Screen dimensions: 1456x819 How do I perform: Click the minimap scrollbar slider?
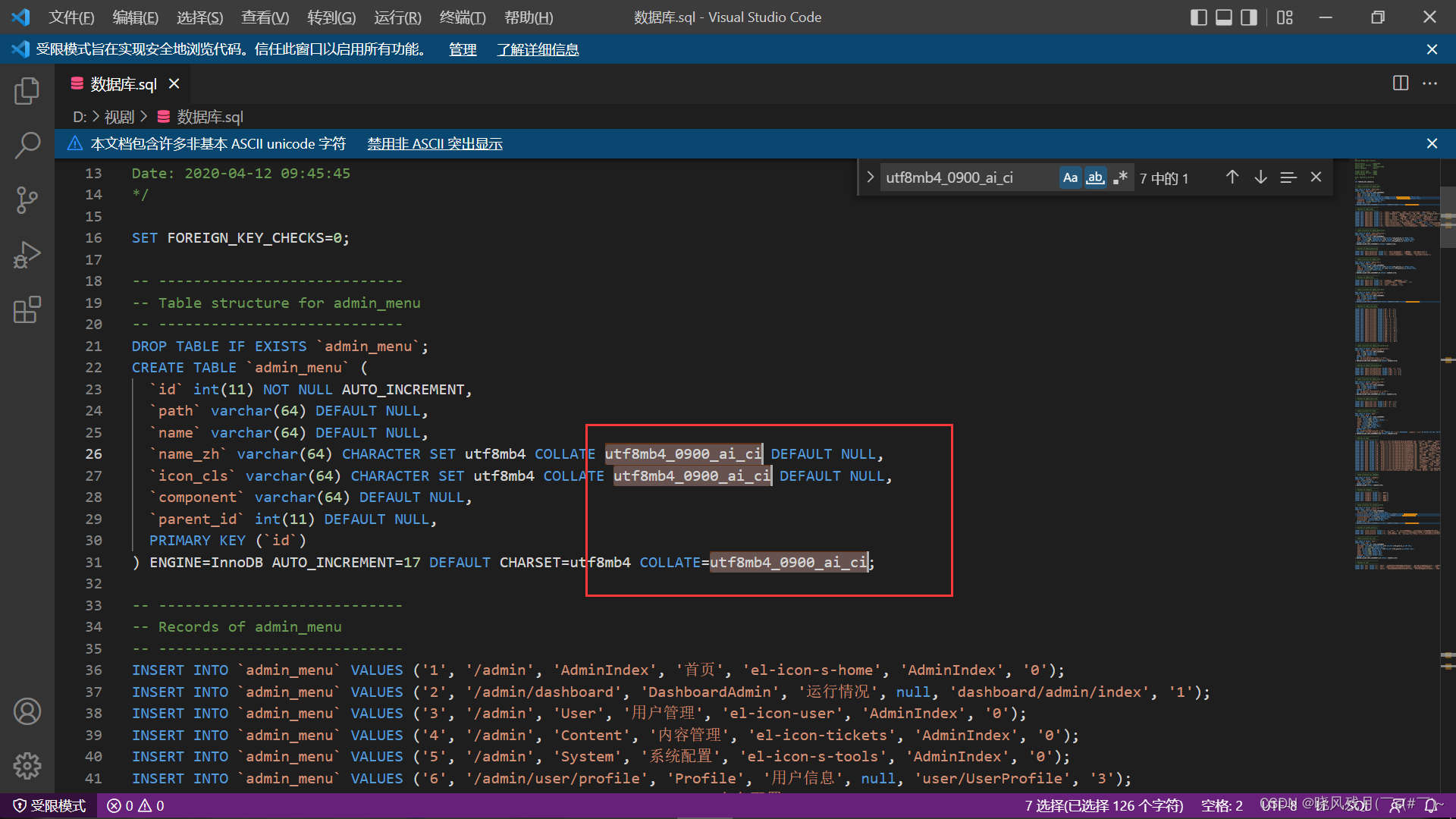coord(1448,218)
